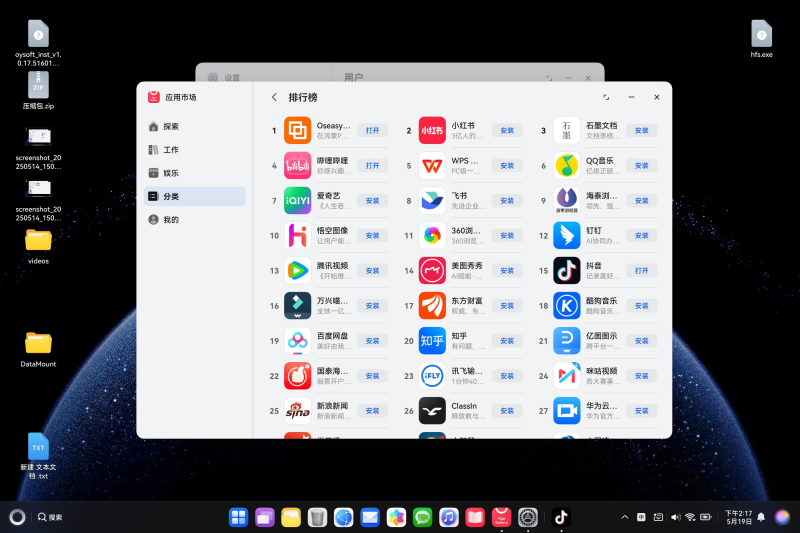Install 小红书 with its 安装 button
The height and width of the screenshot is (533, 800).
point(507,131)
